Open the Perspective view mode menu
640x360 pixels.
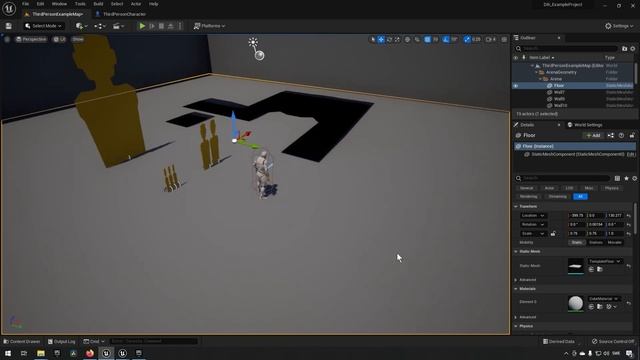(x=31, y=40)
